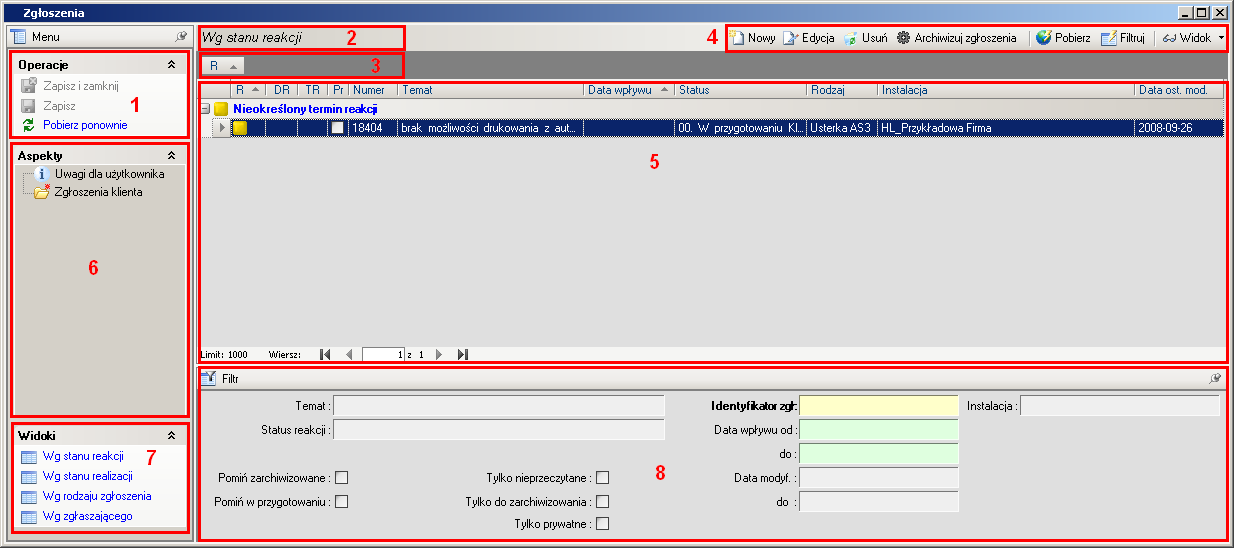Screen dimensions: 1234x548
Task: Click the Data modyf. filter field
Action: click(879, 477)
